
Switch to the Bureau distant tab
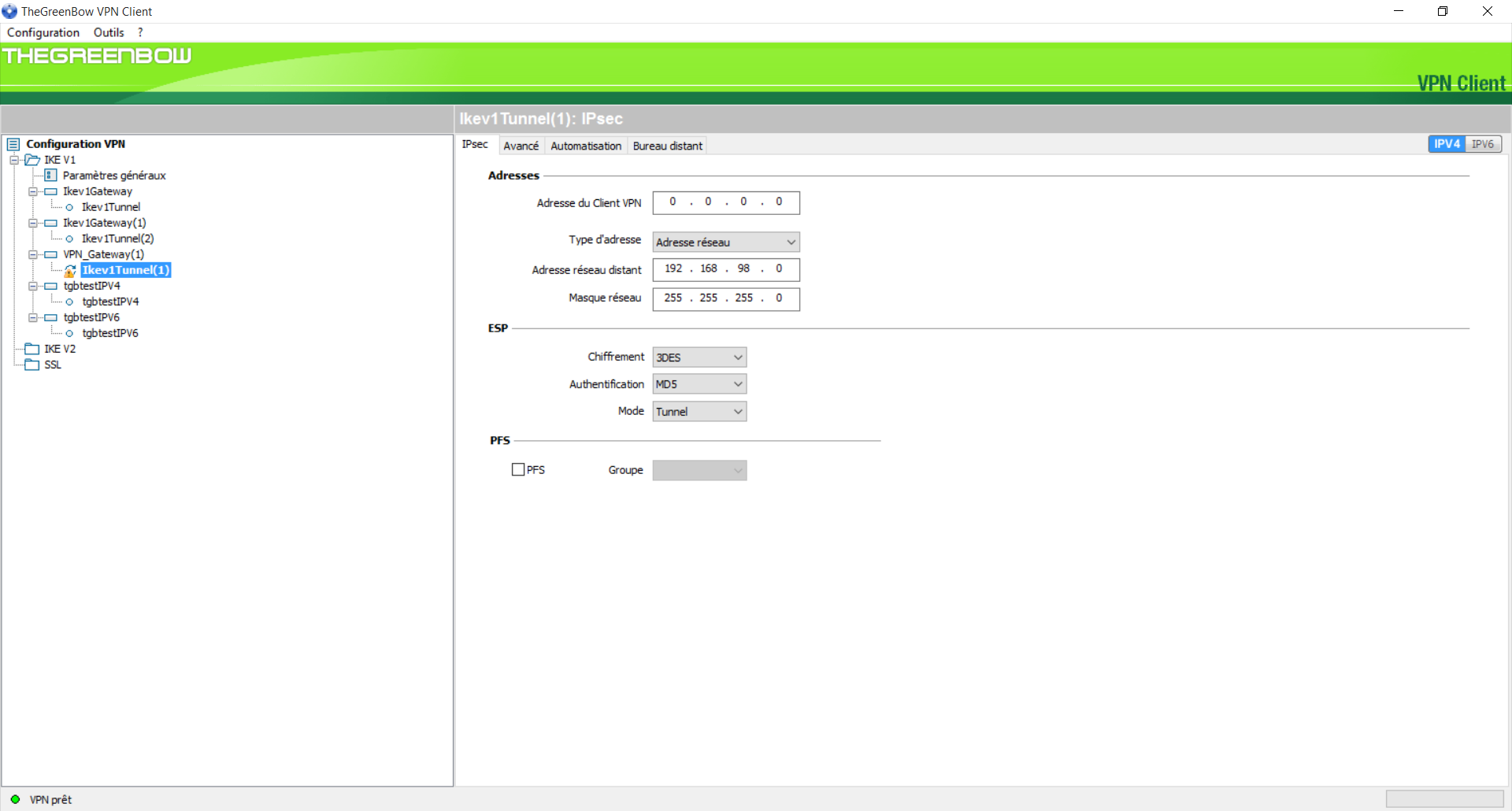click(667, 146)
